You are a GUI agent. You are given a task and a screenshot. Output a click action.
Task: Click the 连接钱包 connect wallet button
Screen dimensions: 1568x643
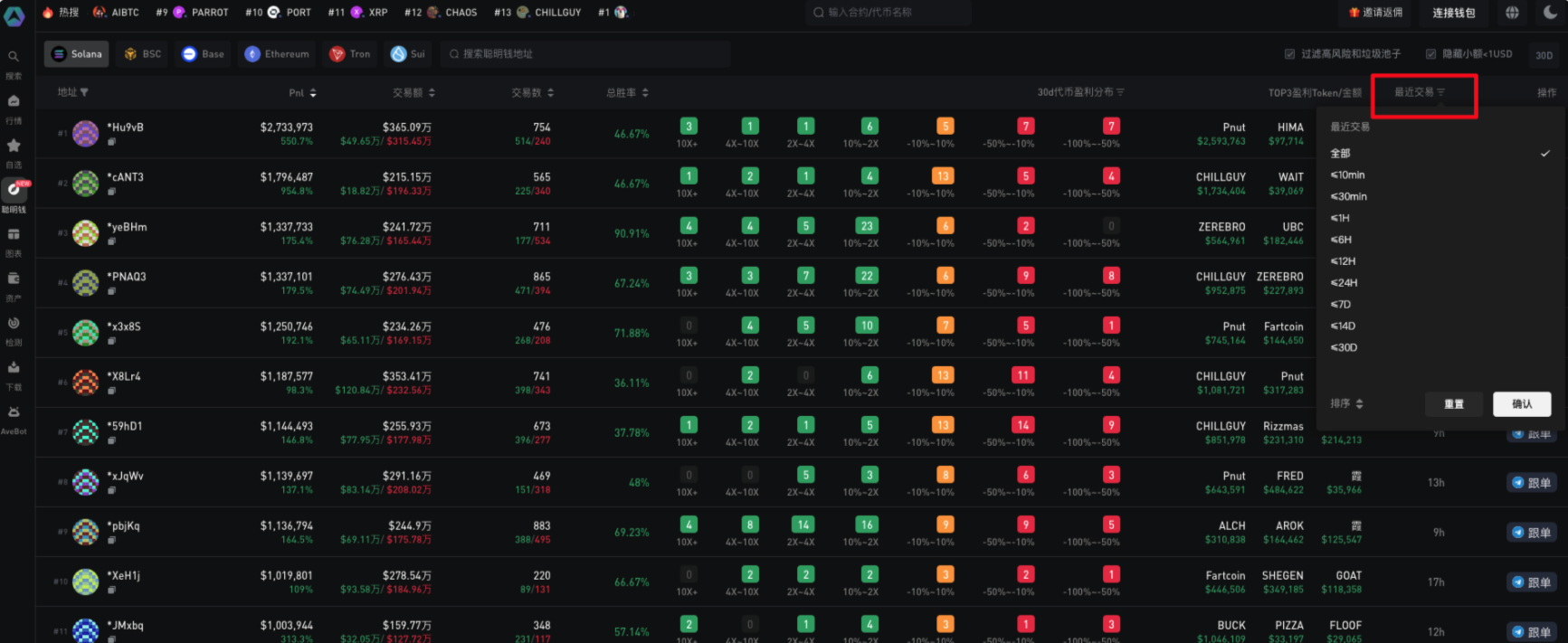(x=1453, y=13)
